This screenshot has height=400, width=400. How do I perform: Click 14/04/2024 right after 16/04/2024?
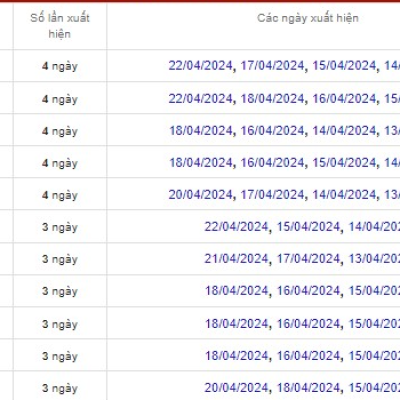(x=344, y=131)
